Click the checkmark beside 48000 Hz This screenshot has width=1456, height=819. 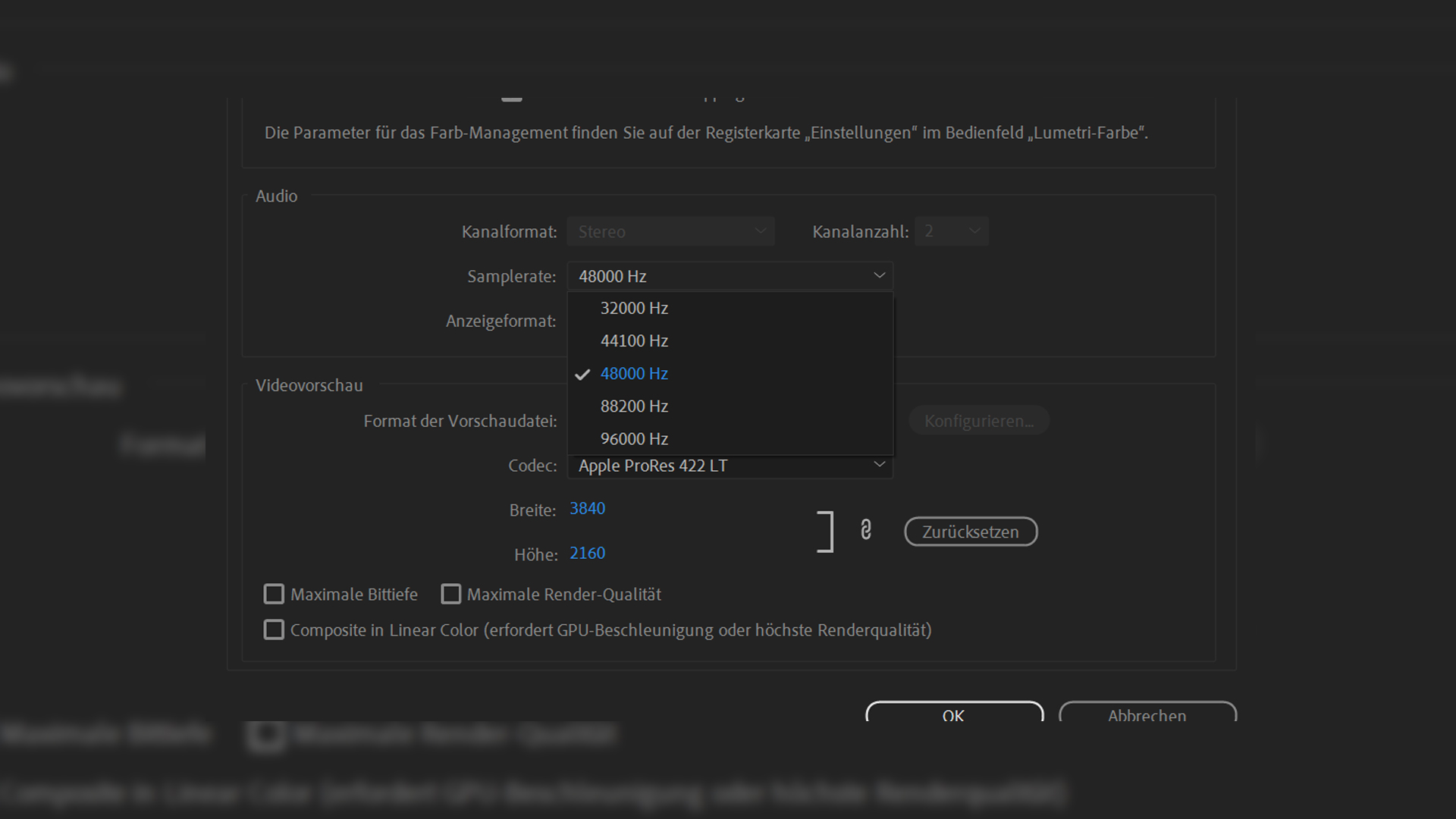point(582,375)
